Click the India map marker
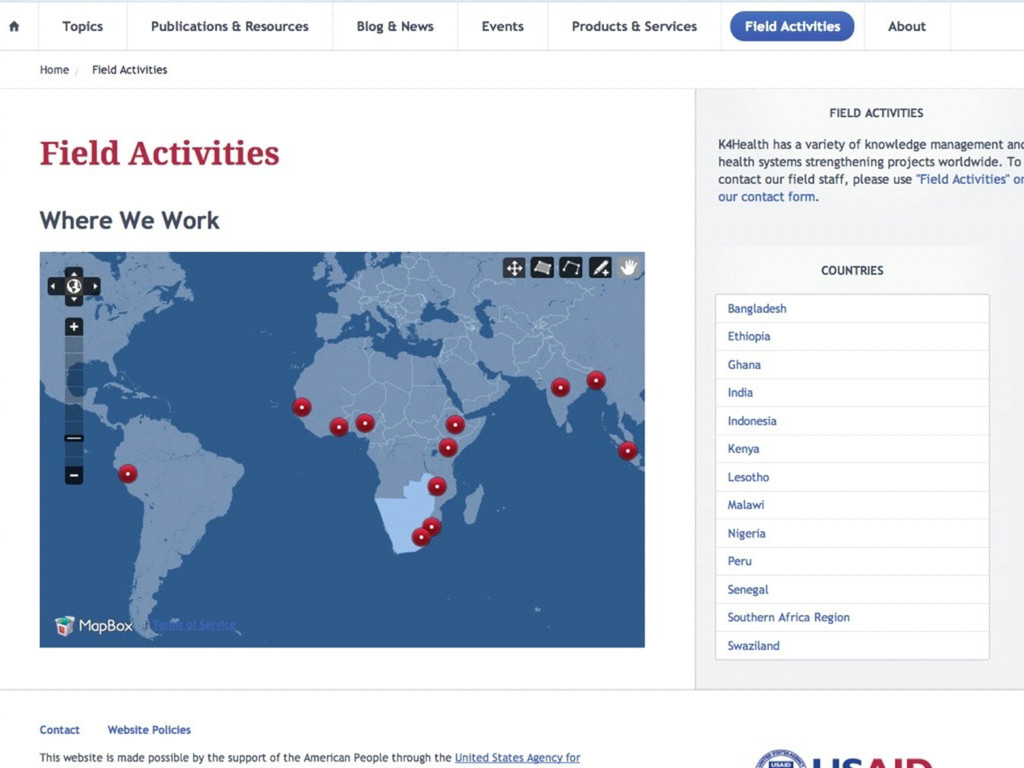1024x768 pixels. (x=560, y=387)
